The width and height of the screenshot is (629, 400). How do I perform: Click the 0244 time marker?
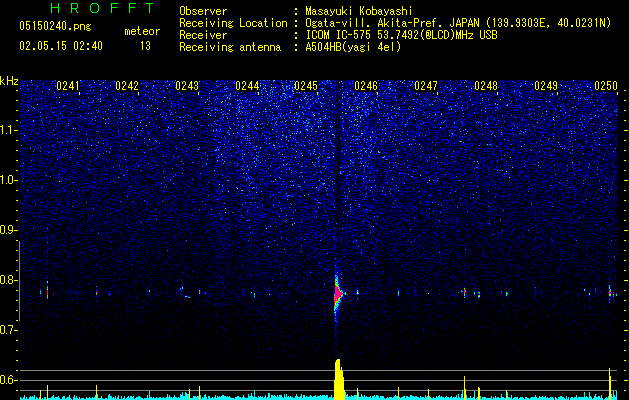[x=247, y=86]
